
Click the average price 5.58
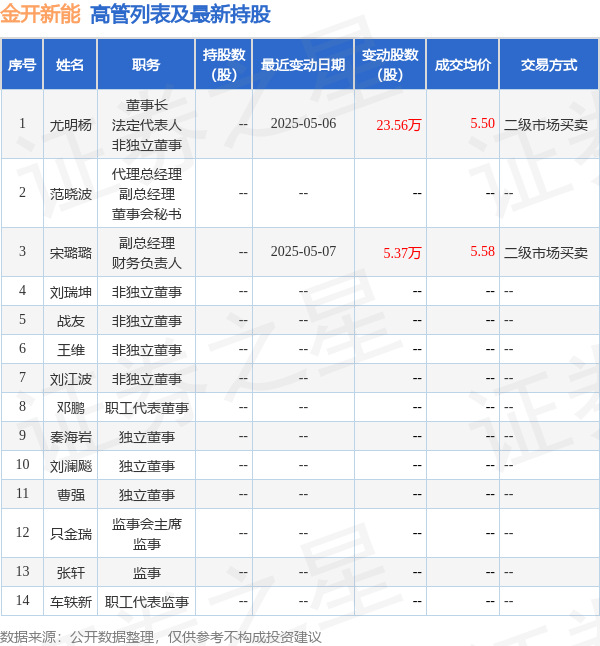[482, 251]
